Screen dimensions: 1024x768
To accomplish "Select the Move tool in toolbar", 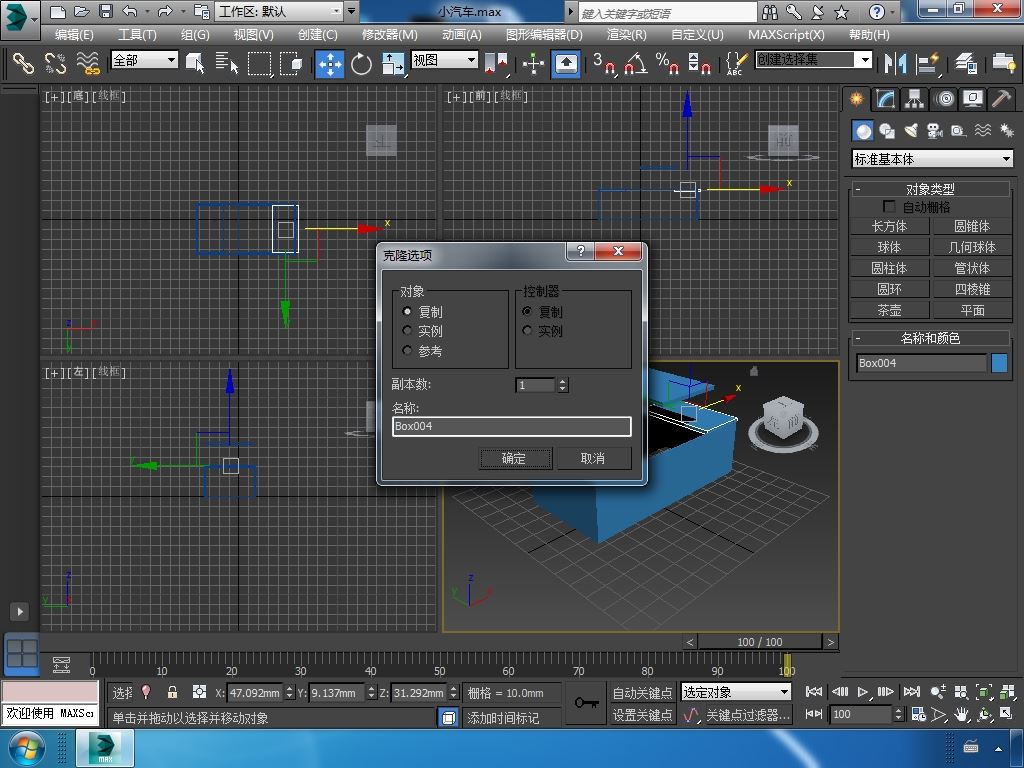I will [330, 64].
